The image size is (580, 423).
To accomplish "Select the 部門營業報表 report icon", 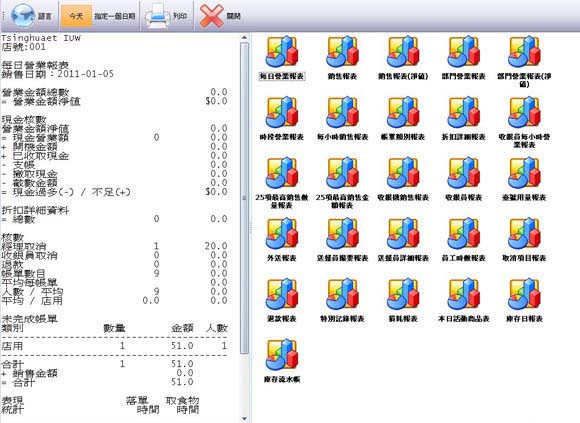I will [463, 58].
